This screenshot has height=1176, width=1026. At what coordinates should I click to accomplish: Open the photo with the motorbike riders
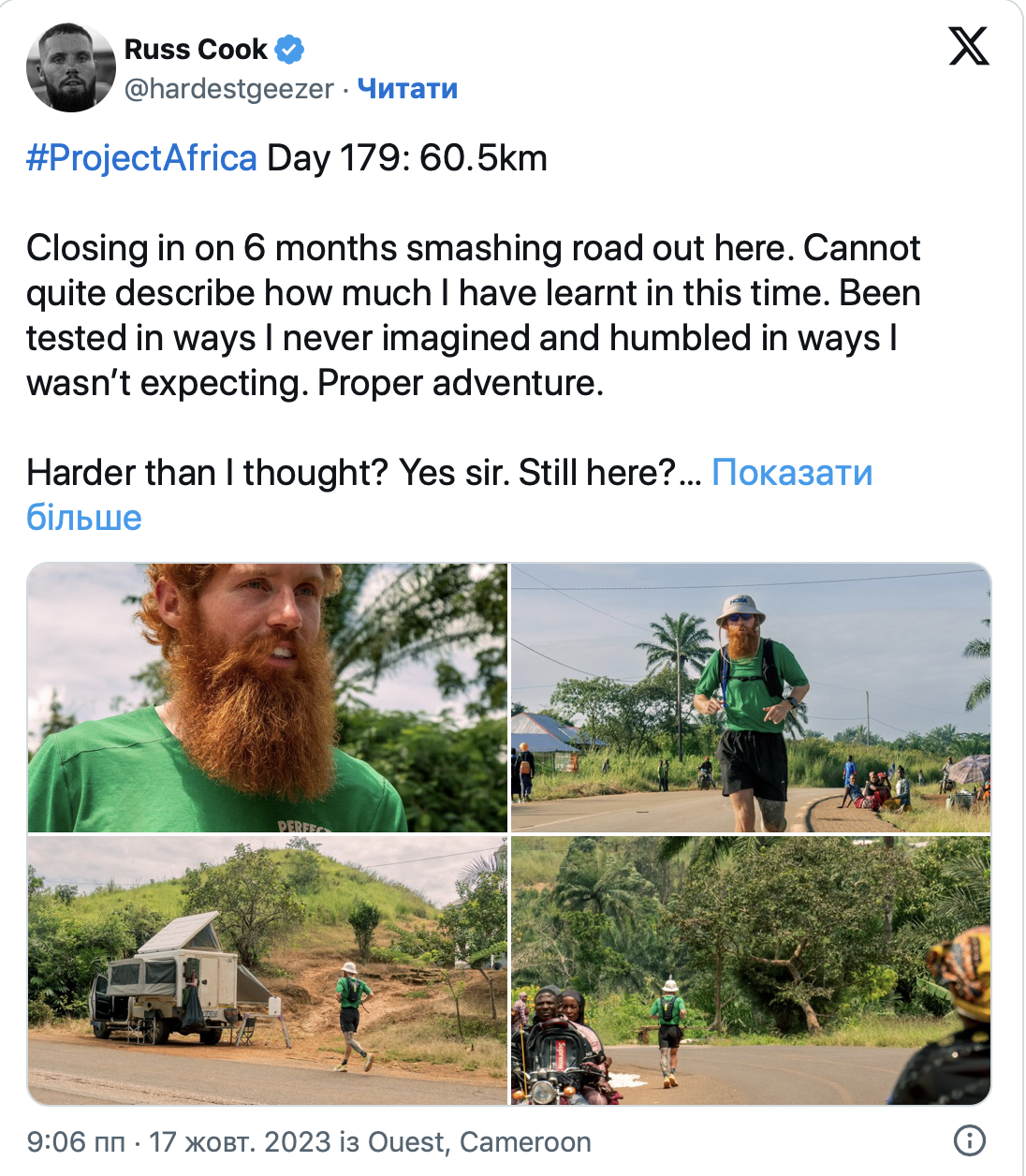751,971
